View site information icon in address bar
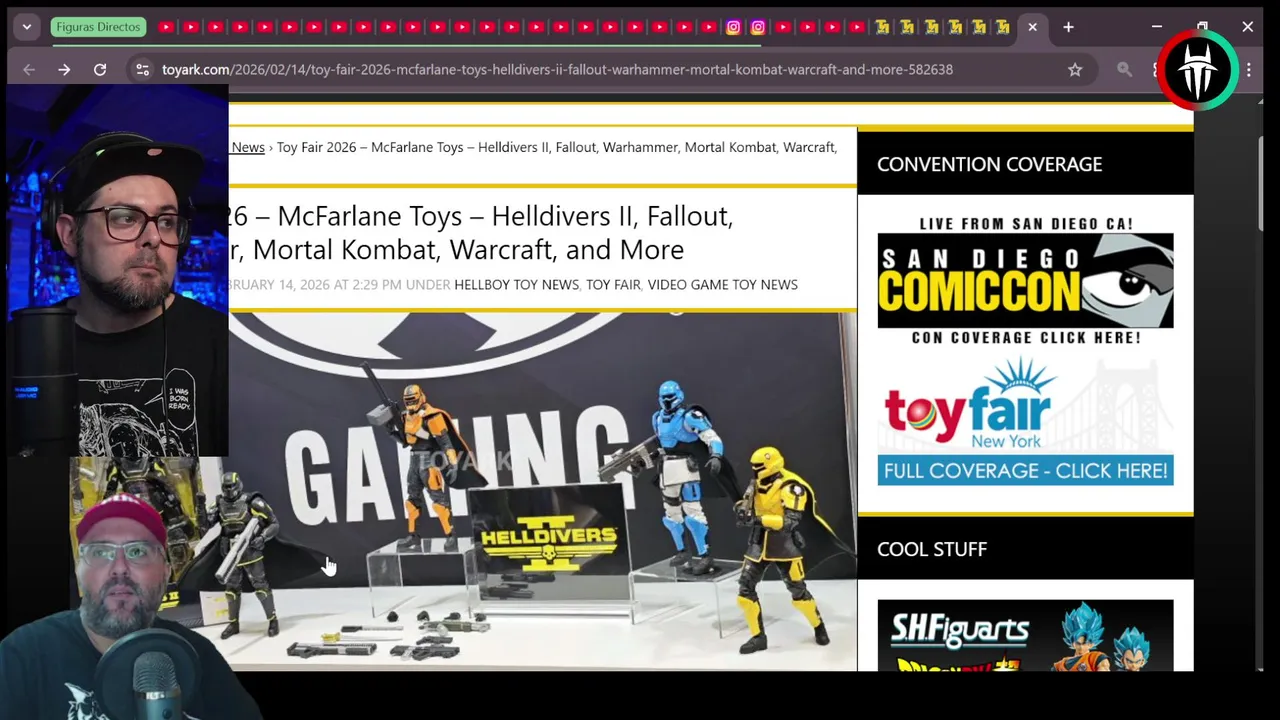The image size is (1280, 720). (142, 69)
